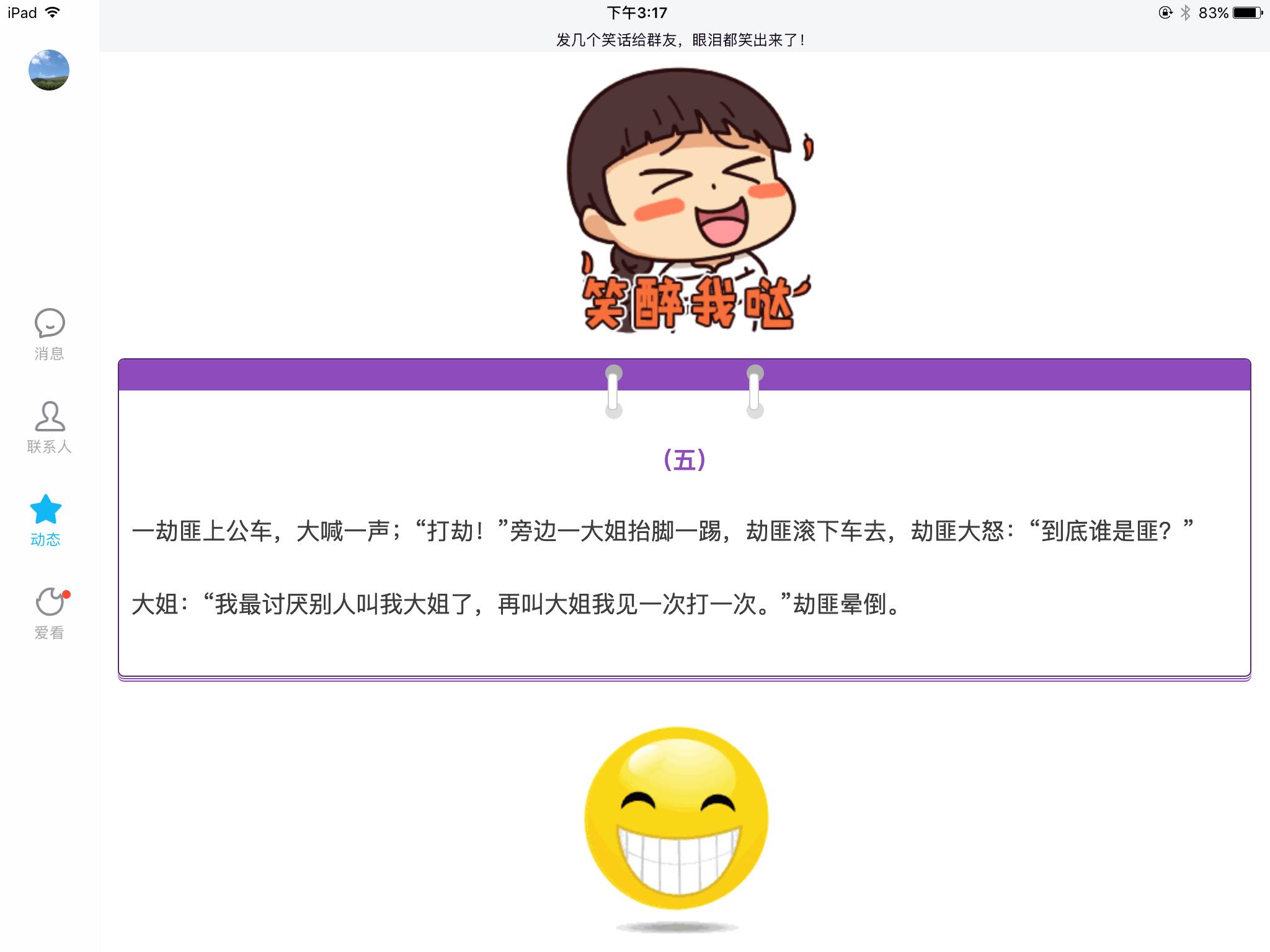The image size is (1270, 952).
Task: Tap the joke line beginning 一劫匪上公车
Action: pos(662,531)
